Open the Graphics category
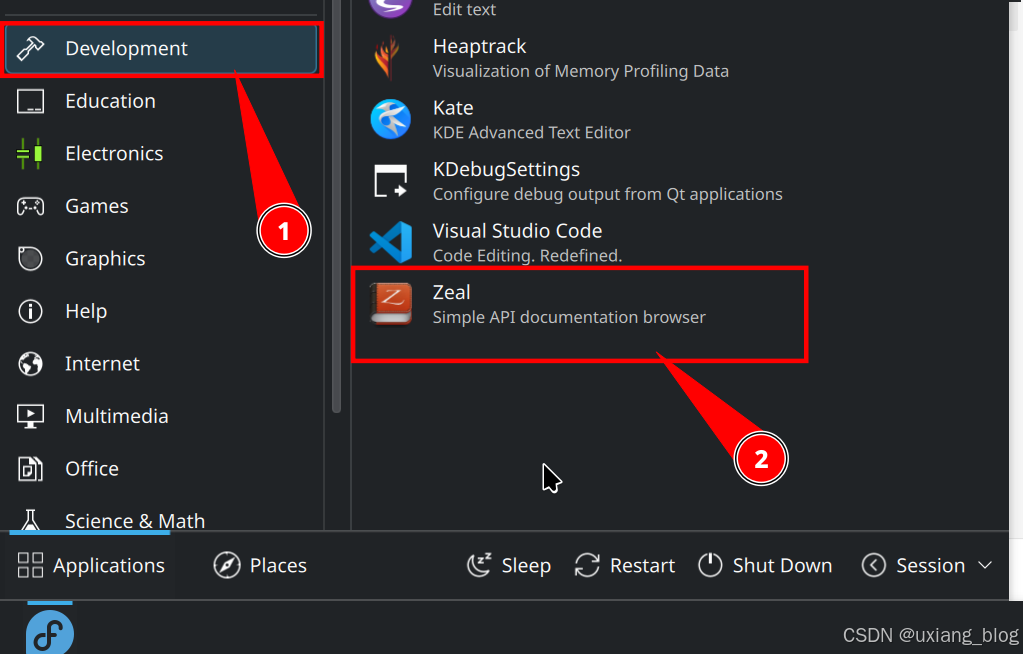 click(160, 258)
